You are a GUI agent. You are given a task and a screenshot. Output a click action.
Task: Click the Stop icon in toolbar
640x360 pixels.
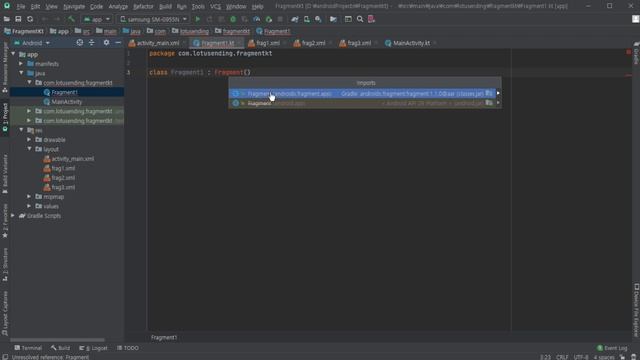pos(280,19)
